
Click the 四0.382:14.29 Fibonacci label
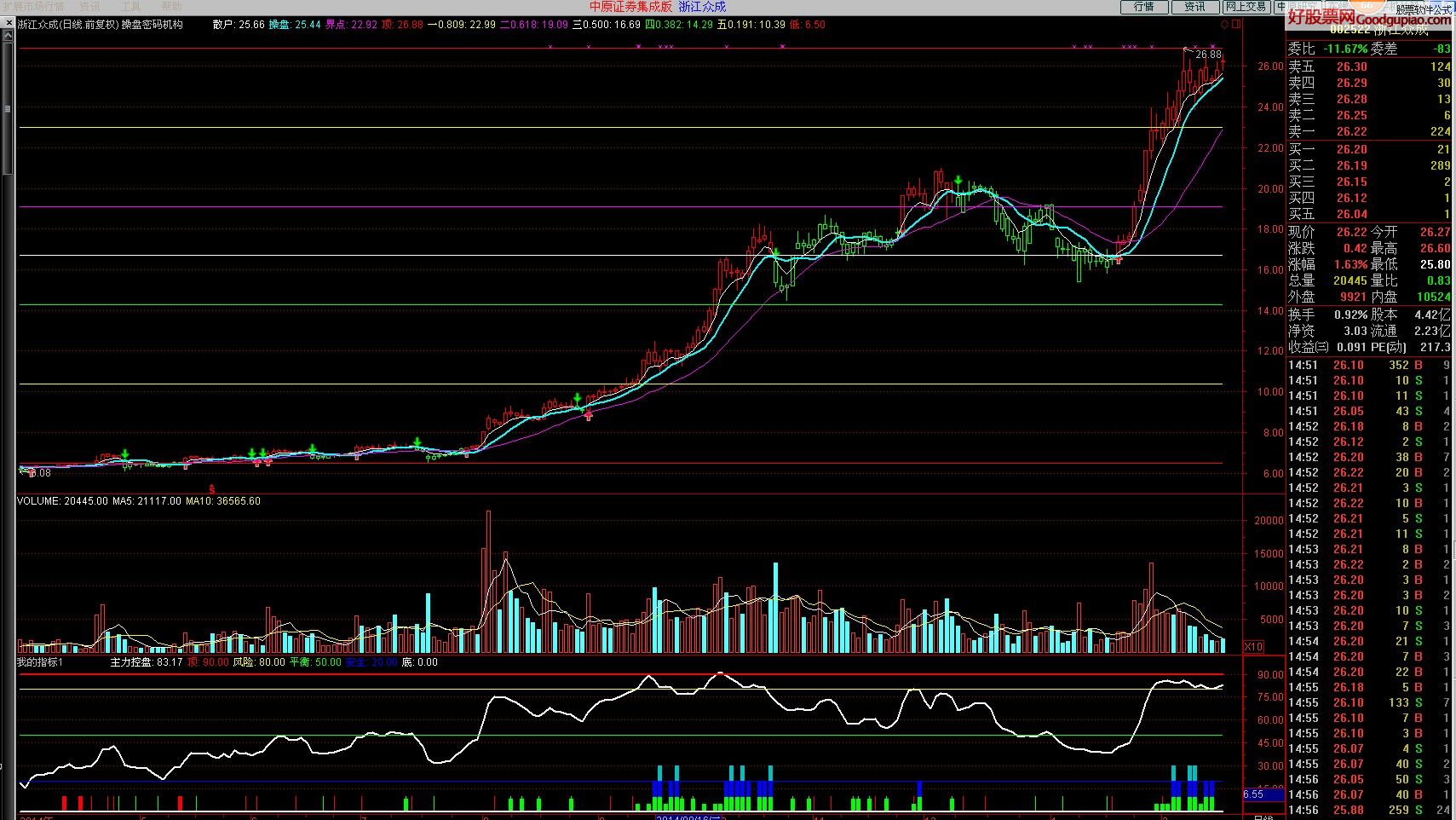coord(678,25)
